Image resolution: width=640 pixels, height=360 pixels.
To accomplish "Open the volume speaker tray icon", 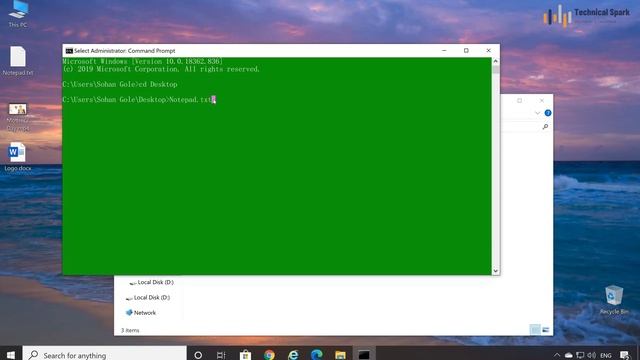I will [x=591, y=355].
